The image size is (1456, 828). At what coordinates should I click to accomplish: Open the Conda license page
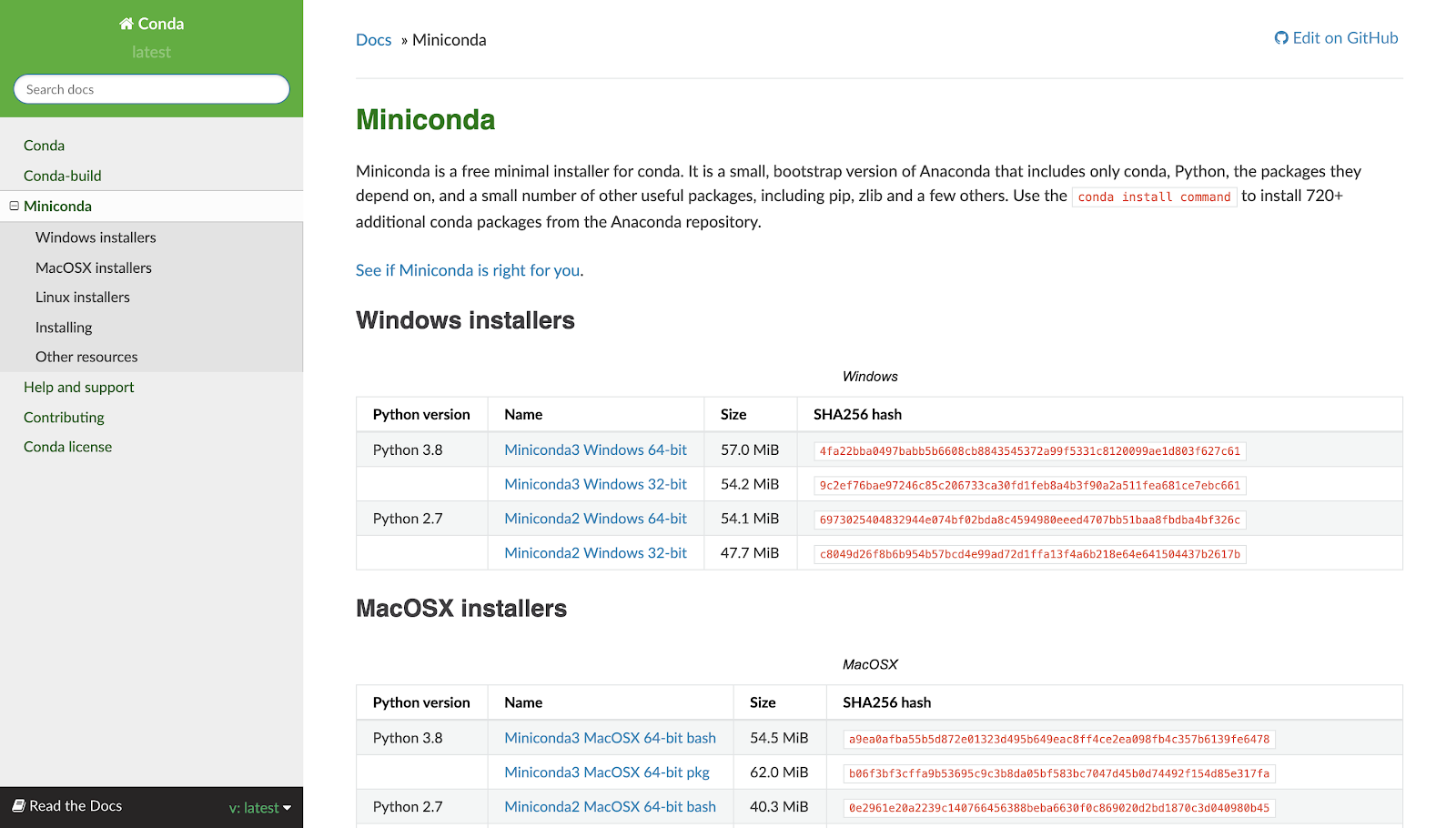68,447
